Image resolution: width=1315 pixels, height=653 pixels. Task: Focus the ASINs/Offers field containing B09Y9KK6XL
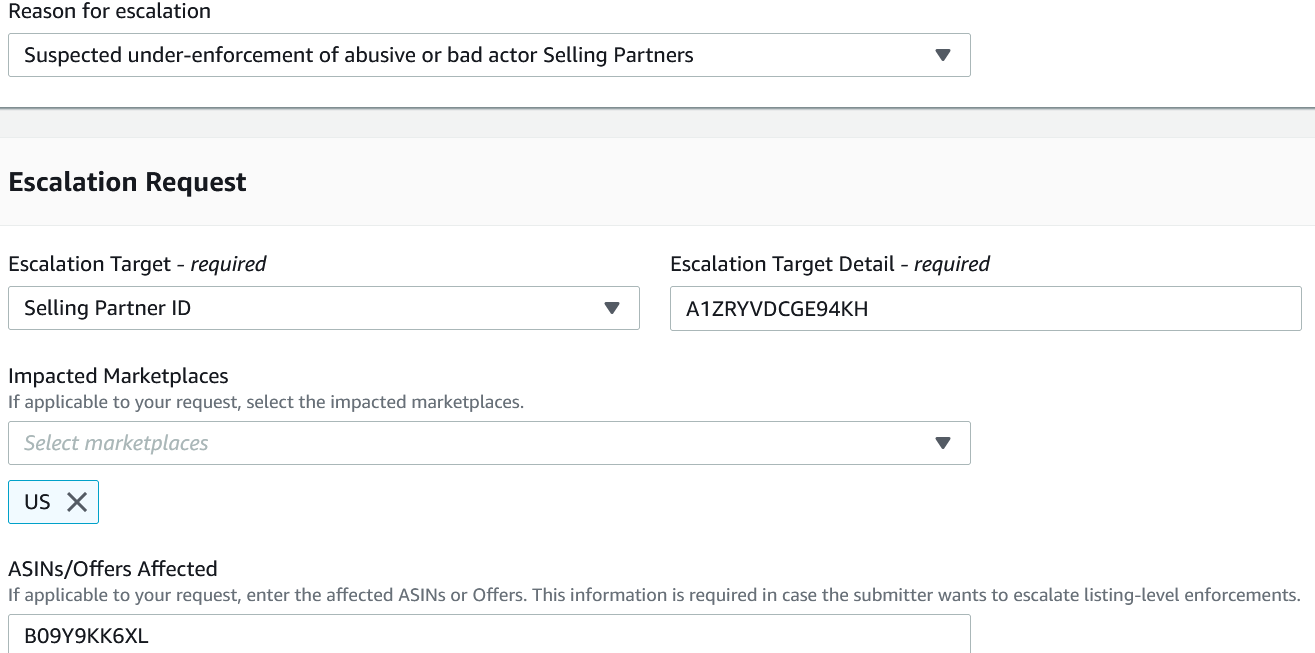pos(489,635)
